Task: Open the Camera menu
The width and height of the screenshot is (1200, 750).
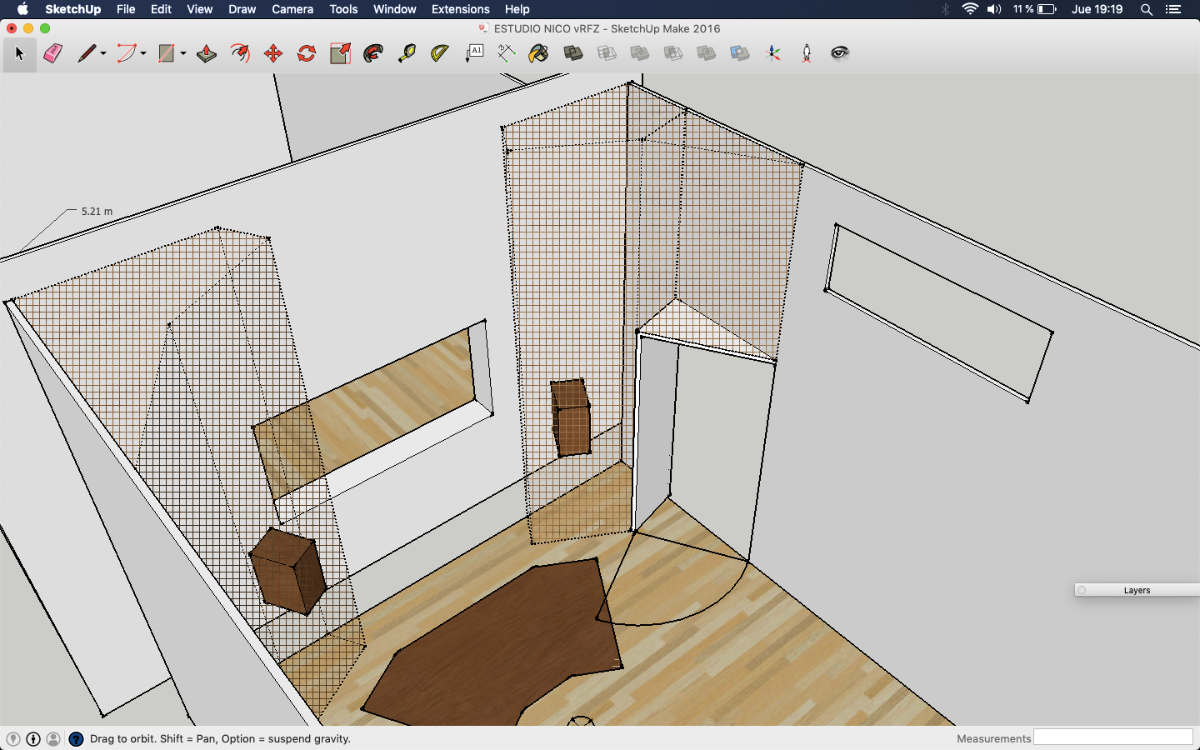Action: click(292, 9)
